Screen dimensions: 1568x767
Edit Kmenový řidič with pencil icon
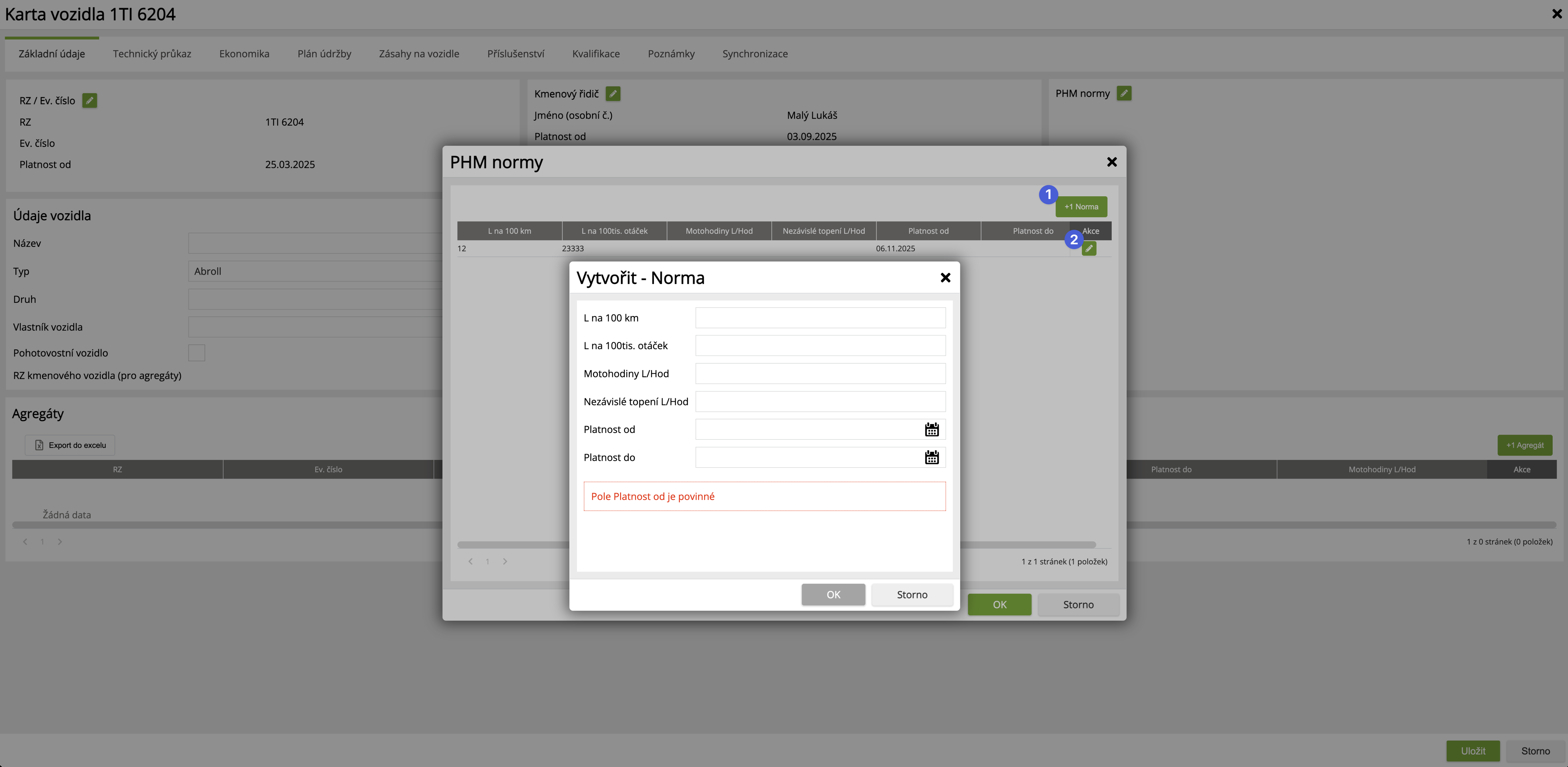pos(613,94)
